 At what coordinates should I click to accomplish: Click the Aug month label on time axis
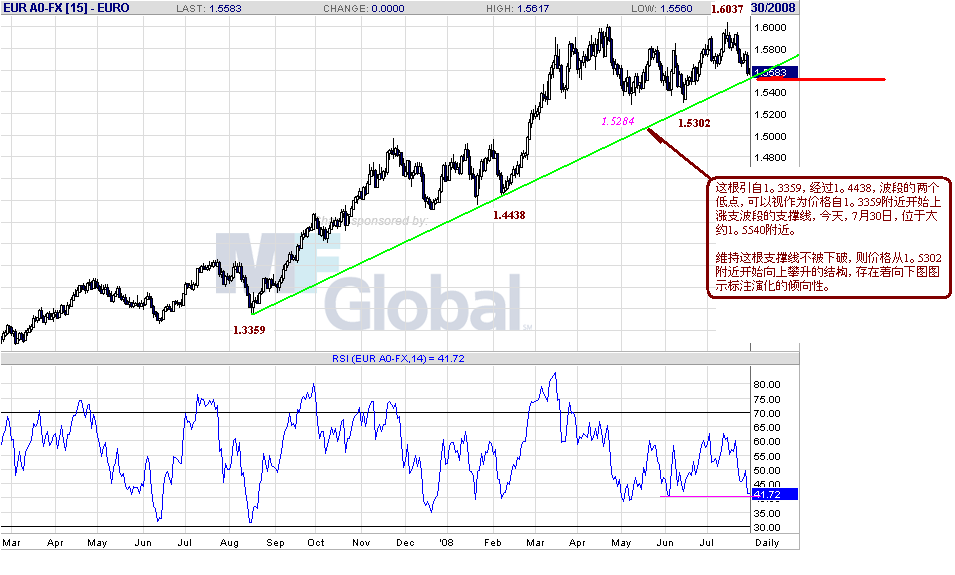point(229,543)
